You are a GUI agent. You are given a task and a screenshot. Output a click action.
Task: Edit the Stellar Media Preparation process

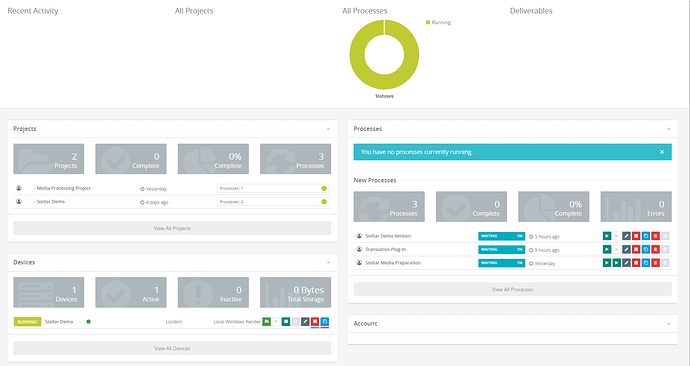(x=626, y=263)
